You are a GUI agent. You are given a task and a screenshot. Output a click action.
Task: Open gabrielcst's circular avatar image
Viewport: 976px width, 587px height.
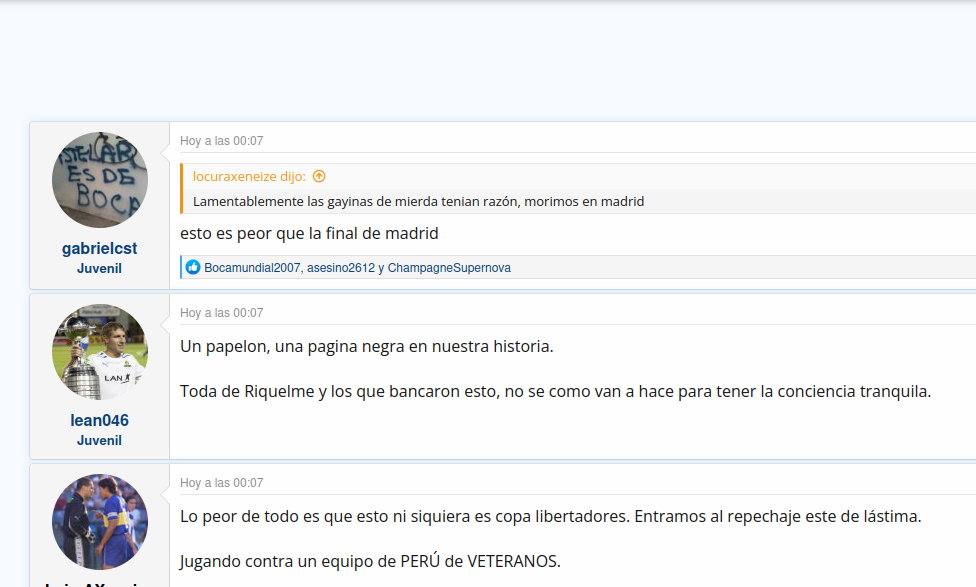(100, 180)
